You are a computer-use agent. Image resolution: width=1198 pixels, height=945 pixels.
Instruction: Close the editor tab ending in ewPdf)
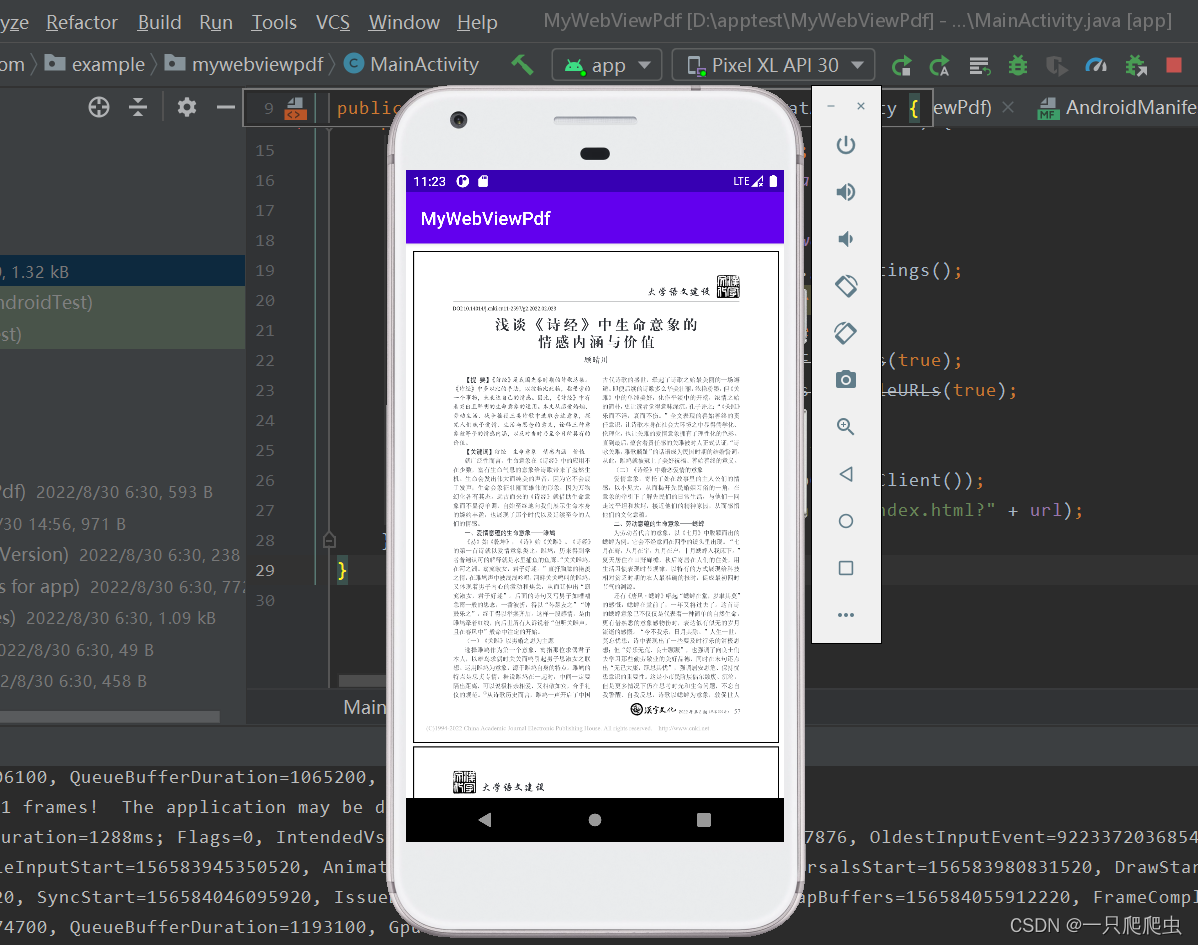1009,108
